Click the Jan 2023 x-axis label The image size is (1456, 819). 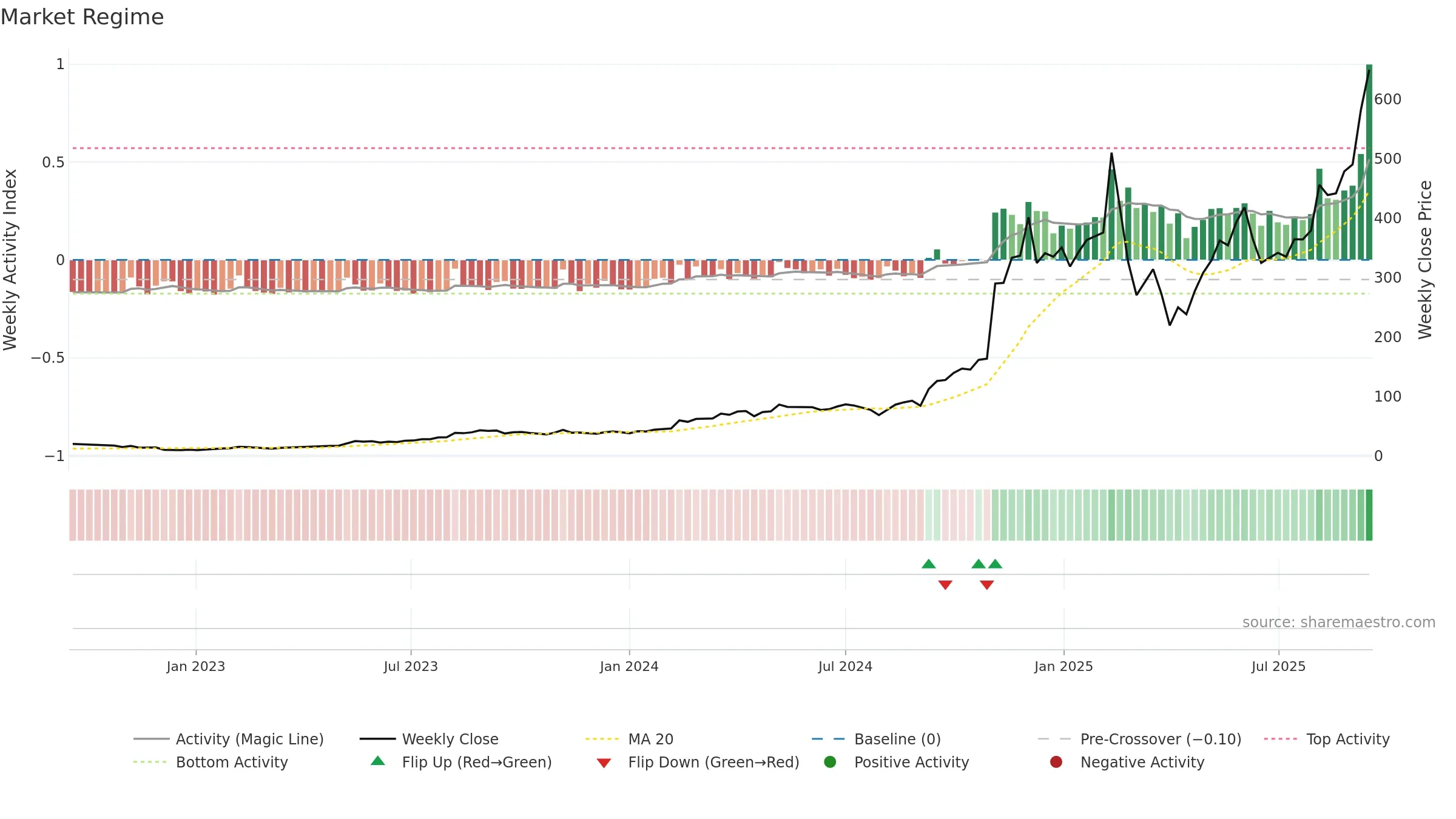[196, 666]
